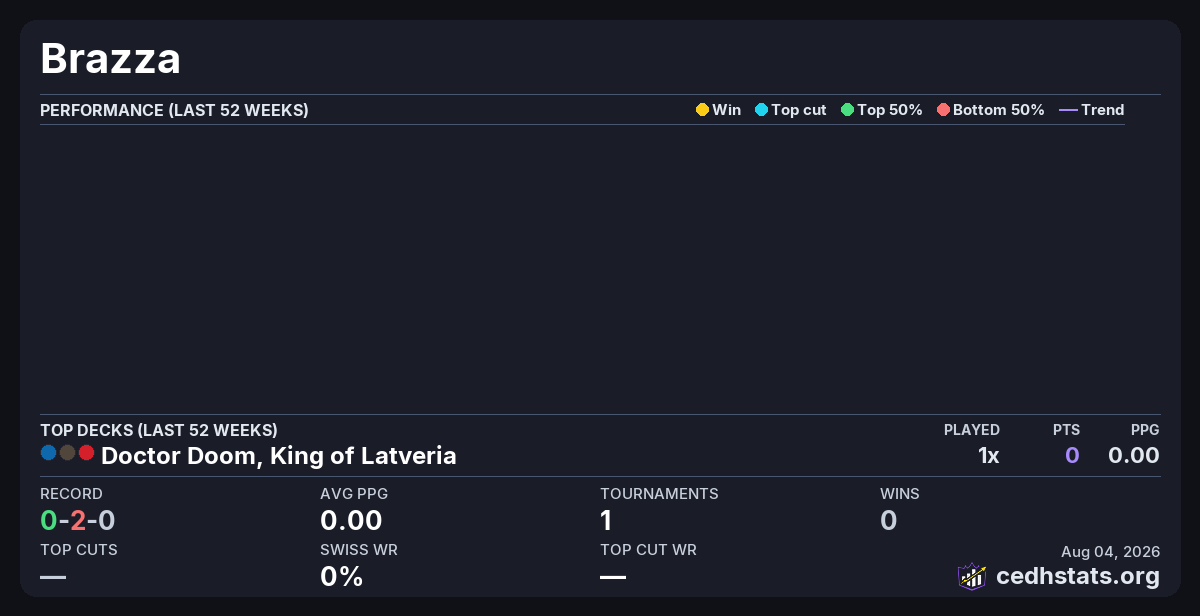
Task: Select the Performance (Last 52 Weeks) header
Action: 174,110
